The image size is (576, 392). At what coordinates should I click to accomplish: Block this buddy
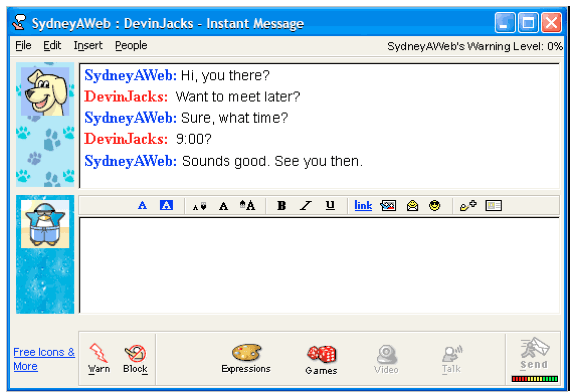click(135, 359)
